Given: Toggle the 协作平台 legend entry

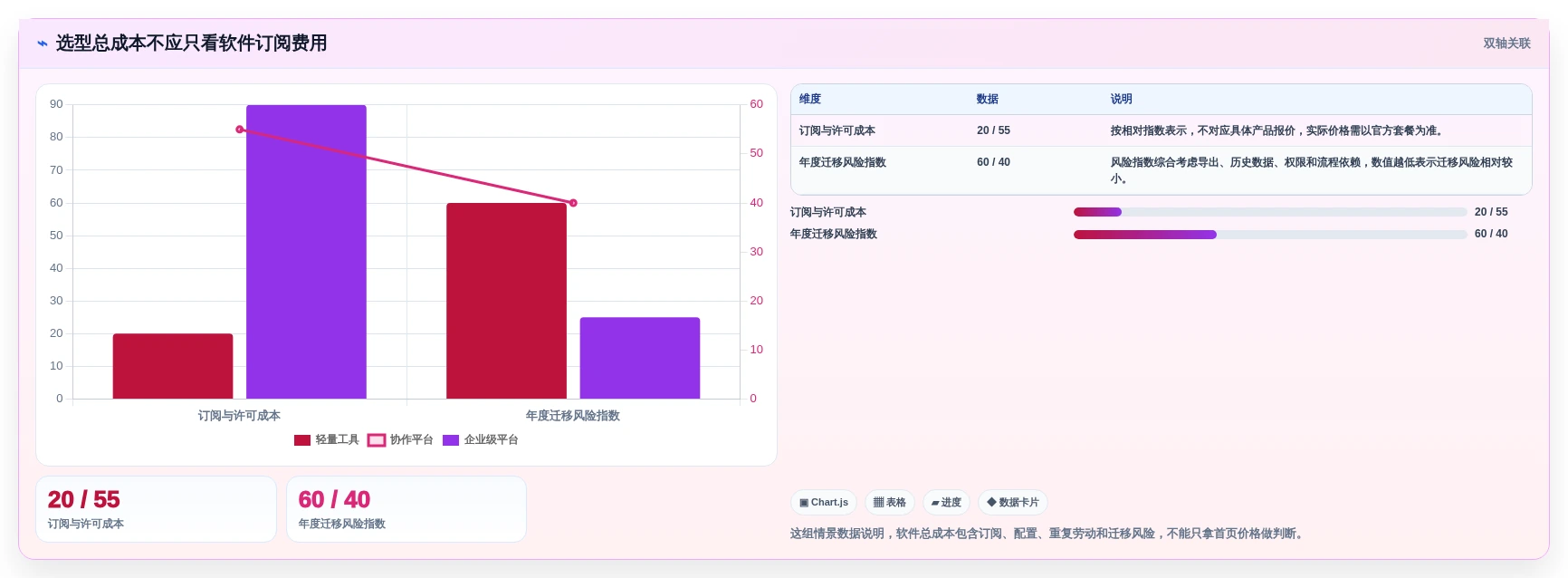Looking at the screenshot, I should (x=400, y=440).
